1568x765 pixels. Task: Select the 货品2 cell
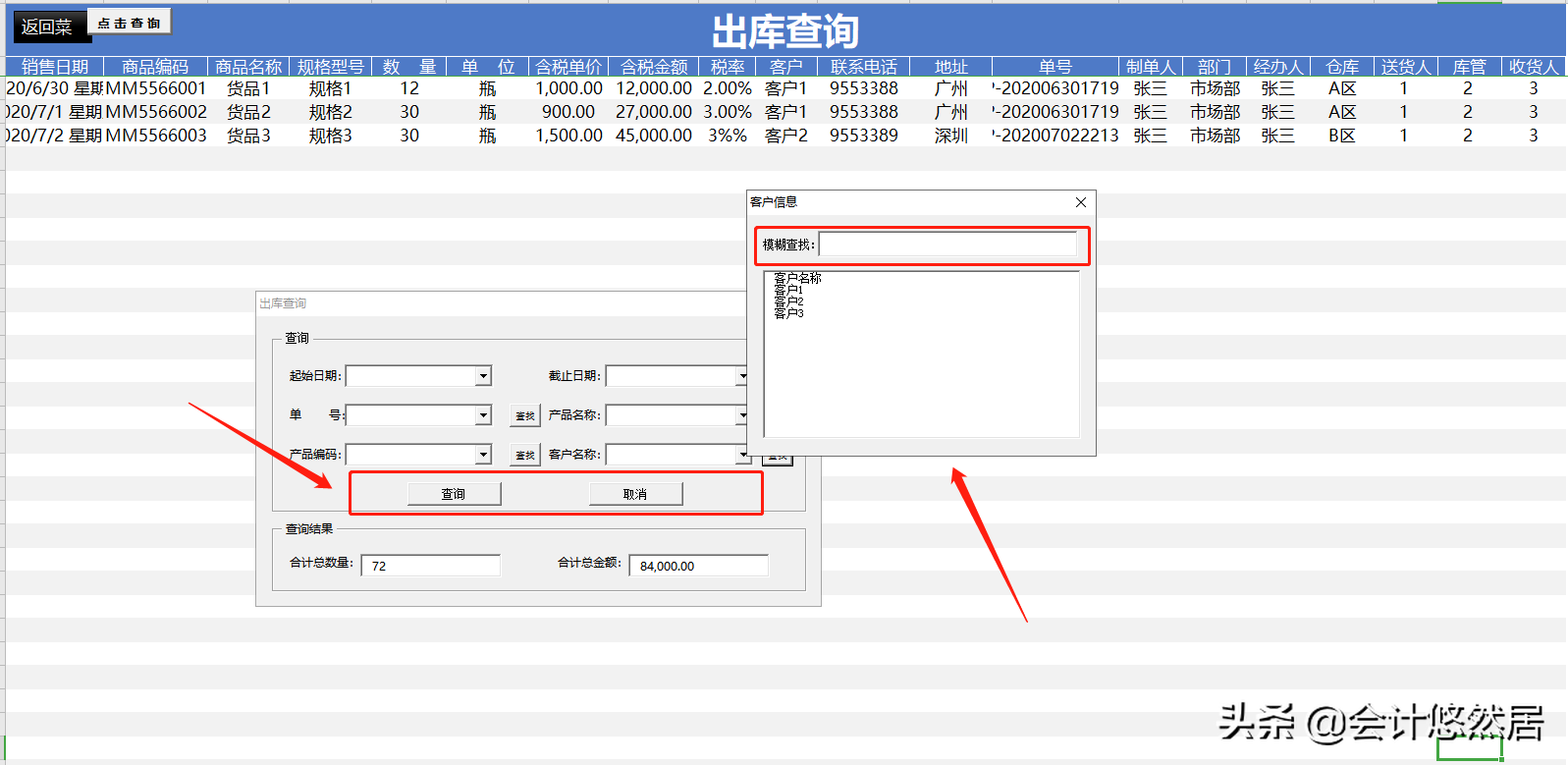coord(248,112)
